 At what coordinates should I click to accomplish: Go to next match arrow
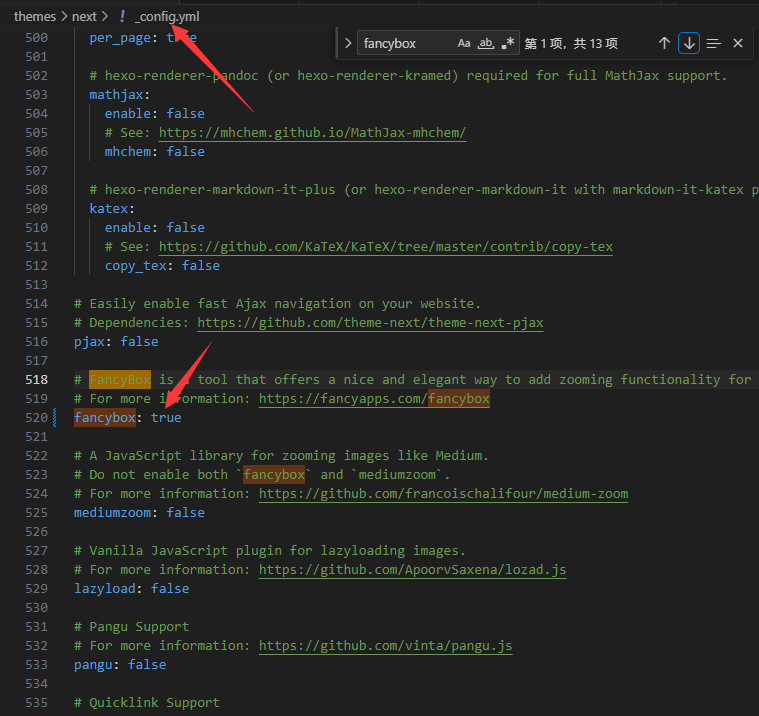[689, 44]
